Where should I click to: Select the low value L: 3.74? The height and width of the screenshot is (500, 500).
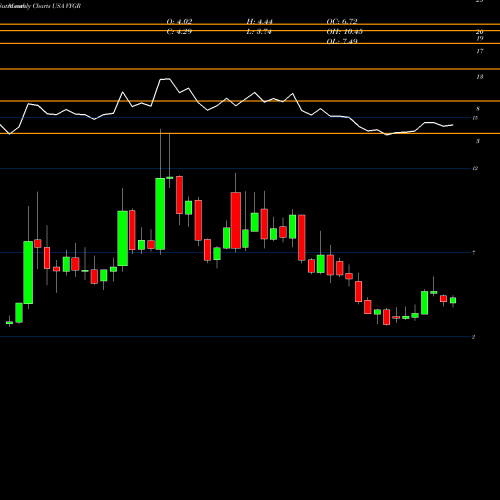tap(259, 32)
